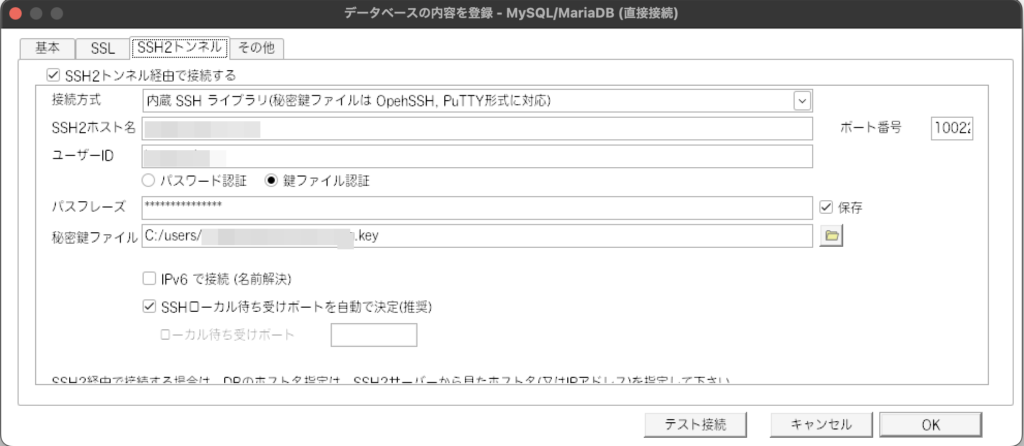The width and height of the screenshot is (1024, 446).
Task: Toggle the 保存 checkbox for passphrase
Action: [x=826, y=208]
